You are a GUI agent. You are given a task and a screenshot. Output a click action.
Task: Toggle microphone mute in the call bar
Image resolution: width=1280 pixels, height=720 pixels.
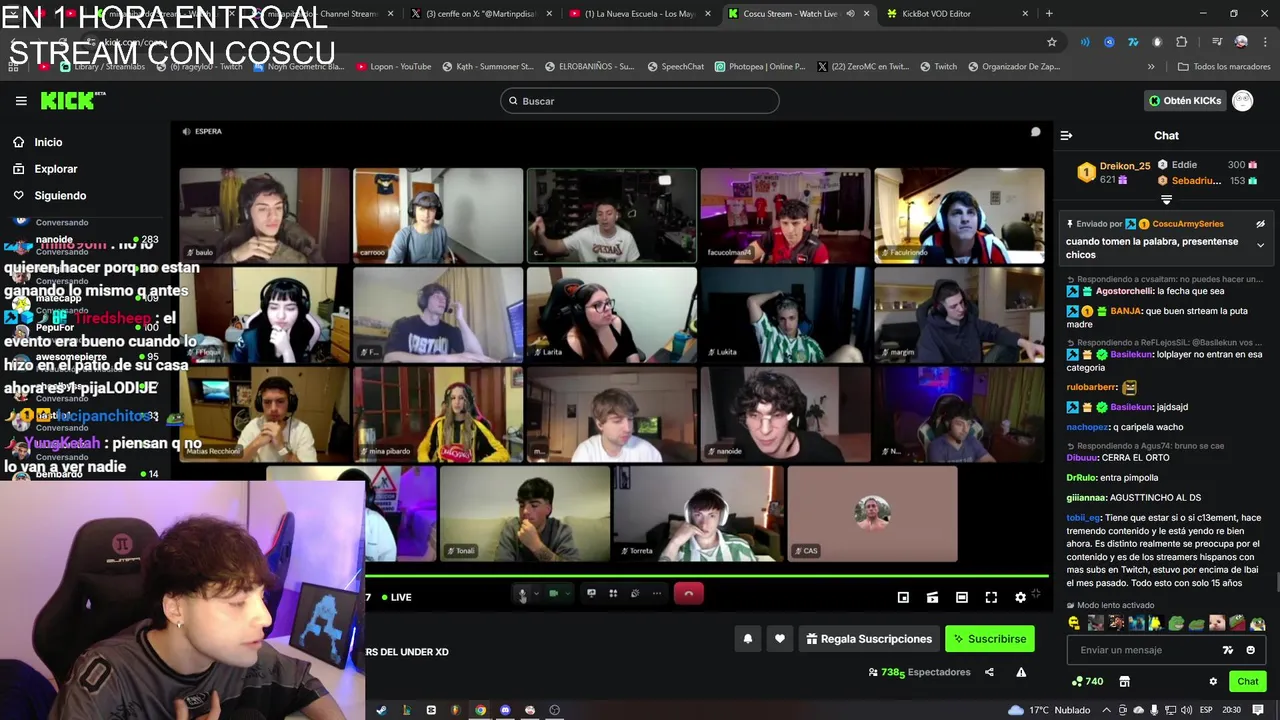coord(522,594)
